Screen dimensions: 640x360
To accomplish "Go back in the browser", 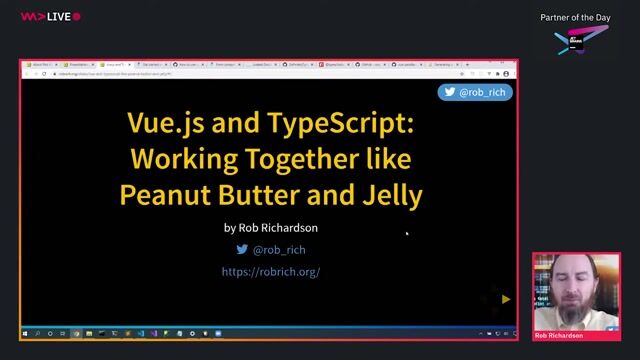I will tap(27, 74).
